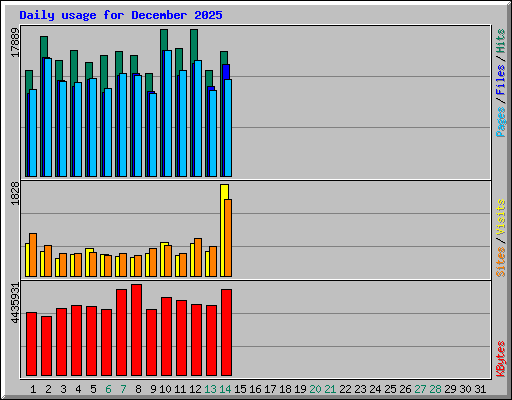Viewport: 512px width, 400px height.
Task: Click the red KBytes bar for day 8
Action: tap(136, 330)
